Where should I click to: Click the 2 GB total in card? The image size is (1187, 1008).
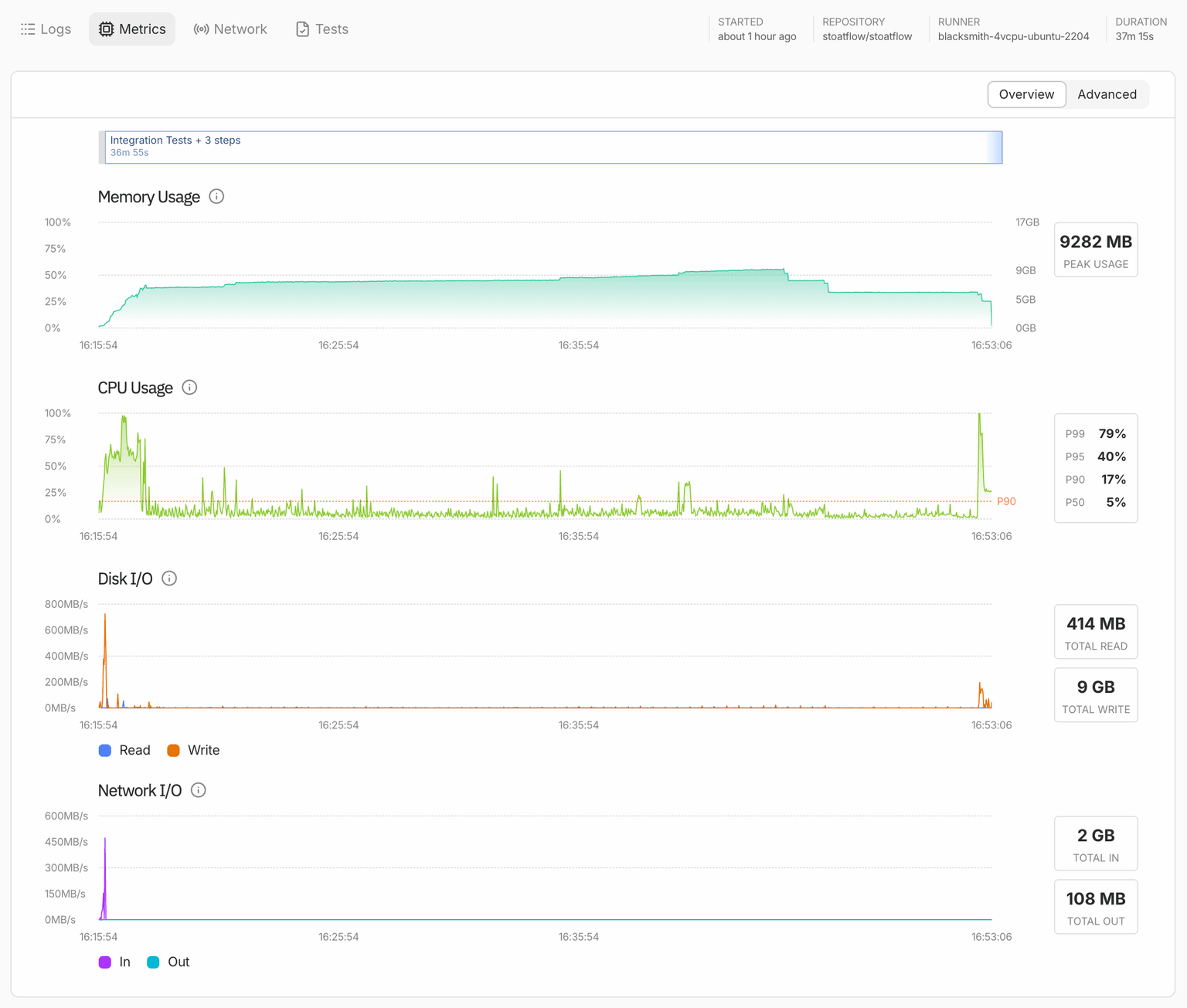(x=1096, y=843)
